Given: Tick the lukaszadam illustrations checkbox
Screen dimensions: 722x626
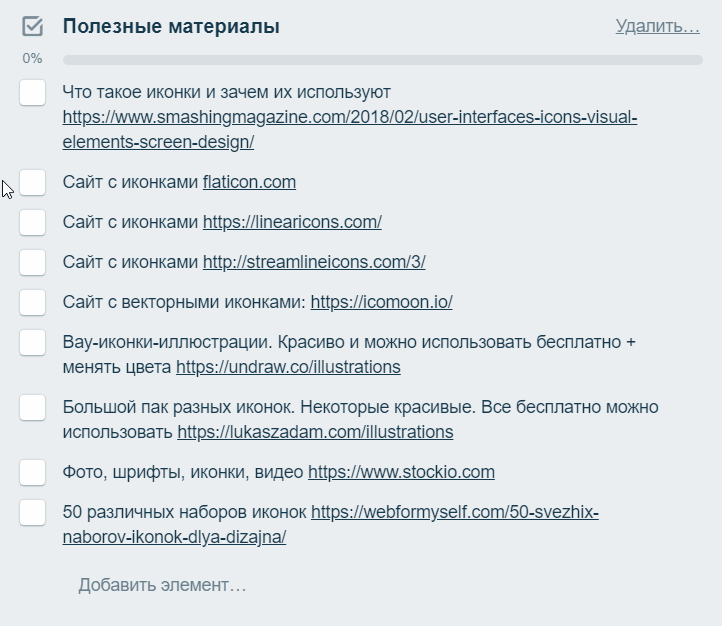Looking at the screenshot, I should [x=33, y=408].
